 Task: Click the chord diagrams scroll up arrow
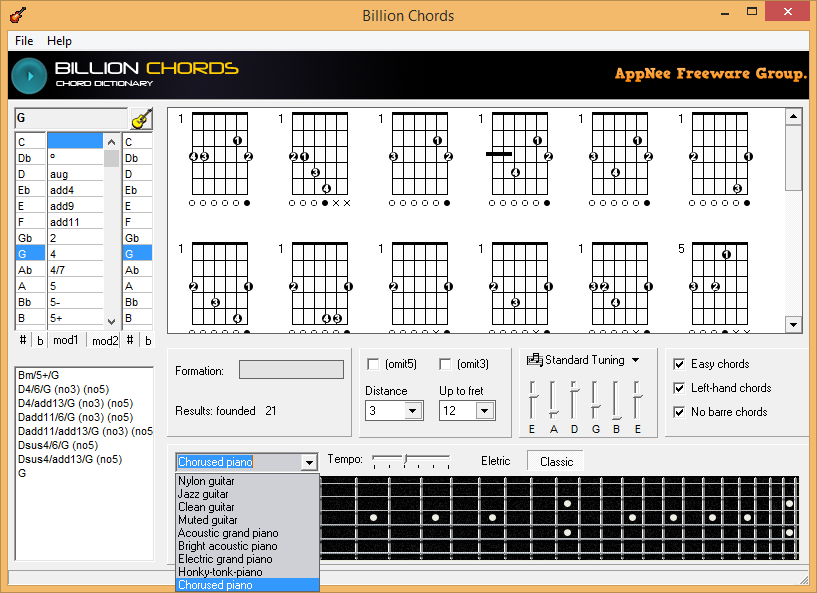click(793, 116)
